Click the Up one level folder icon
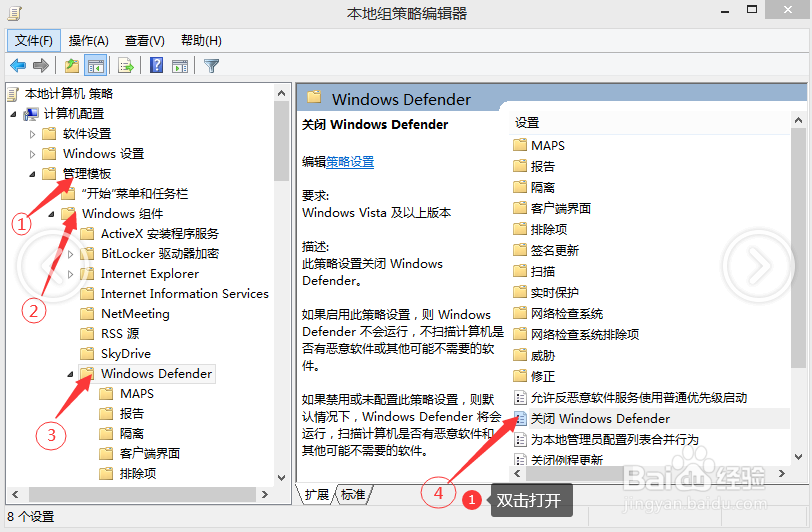 [72, 66]
